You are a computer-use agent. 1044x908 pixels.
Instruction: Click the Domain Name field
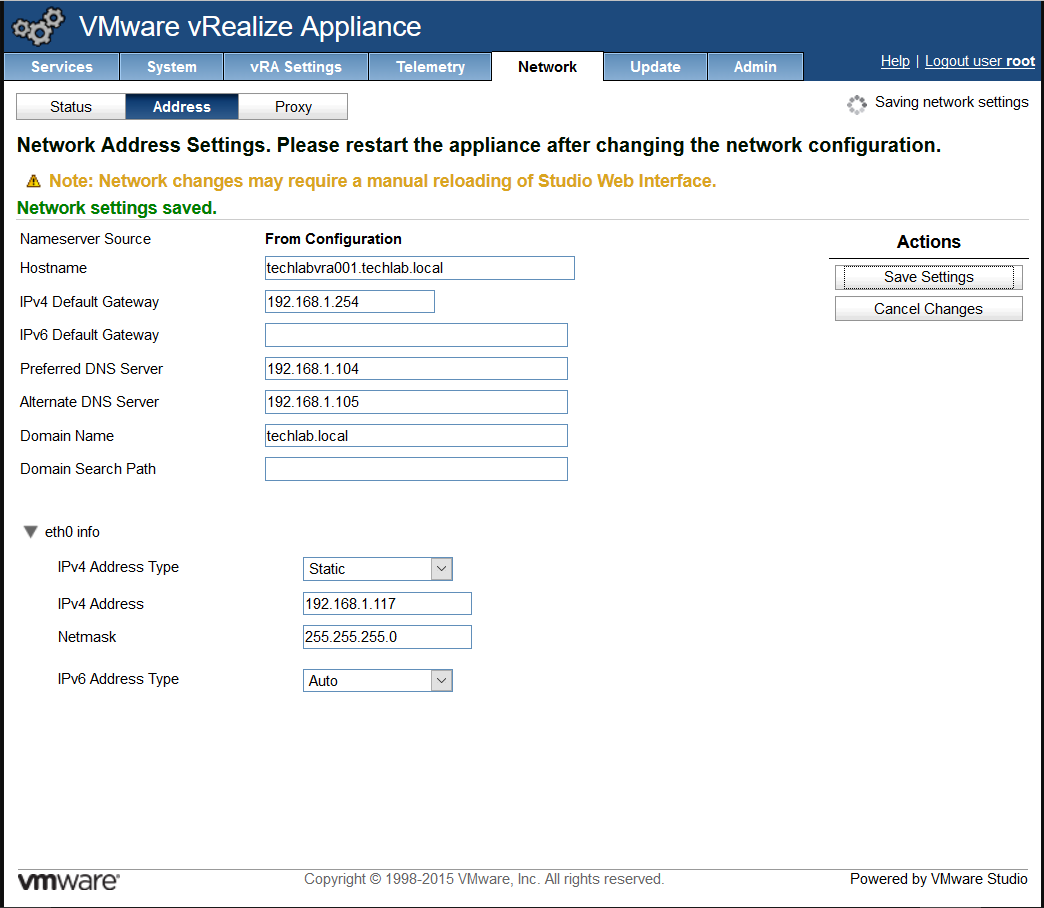point(416,436)
